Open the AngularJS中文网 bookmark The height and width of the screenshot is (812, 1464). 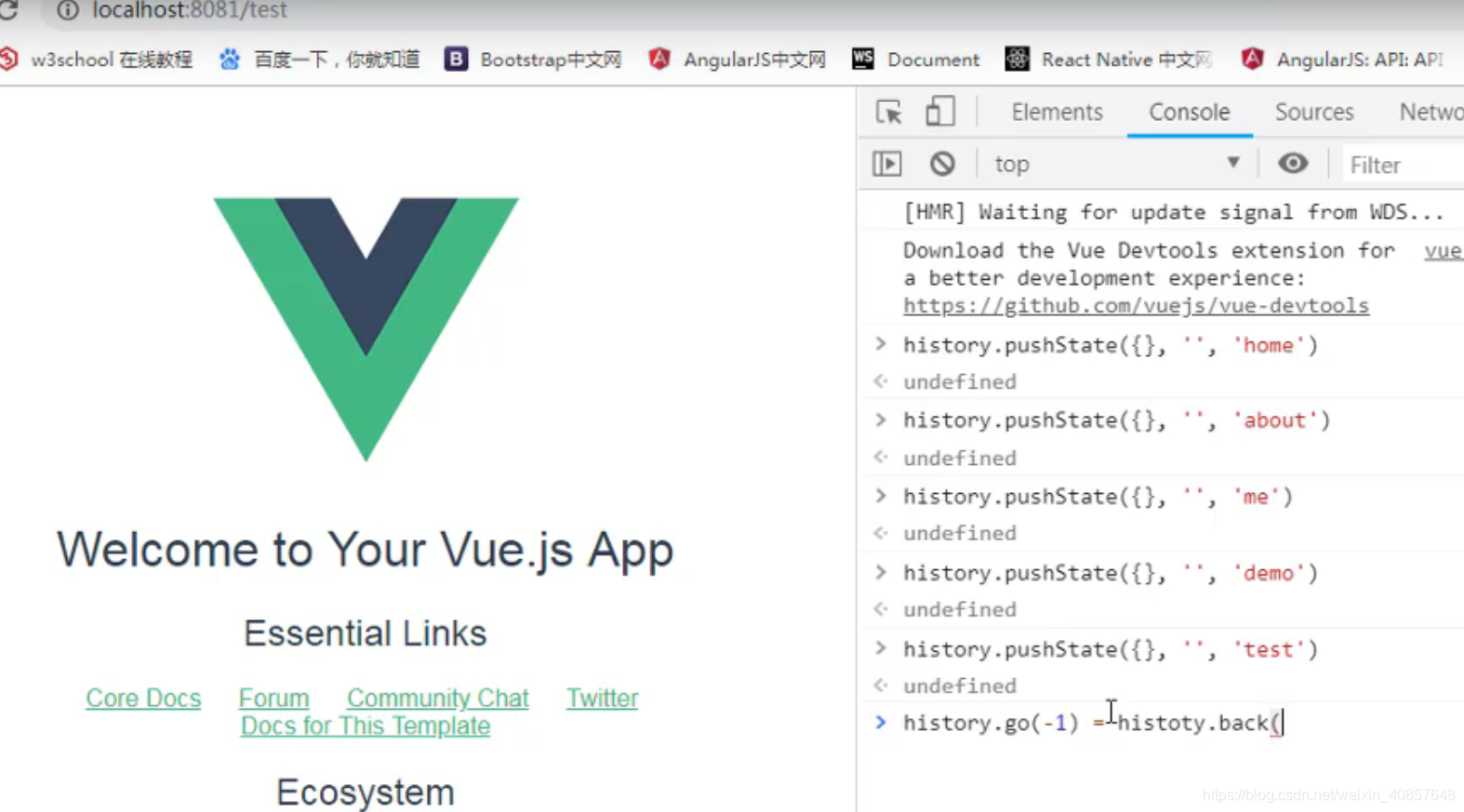[737, 60]
